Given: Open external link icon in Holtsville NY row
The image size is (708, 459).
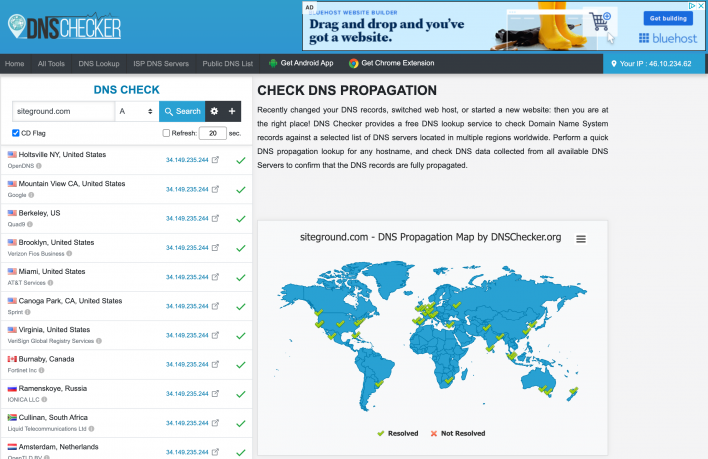Looking at the screenshot, I should [x=215, y=160].
